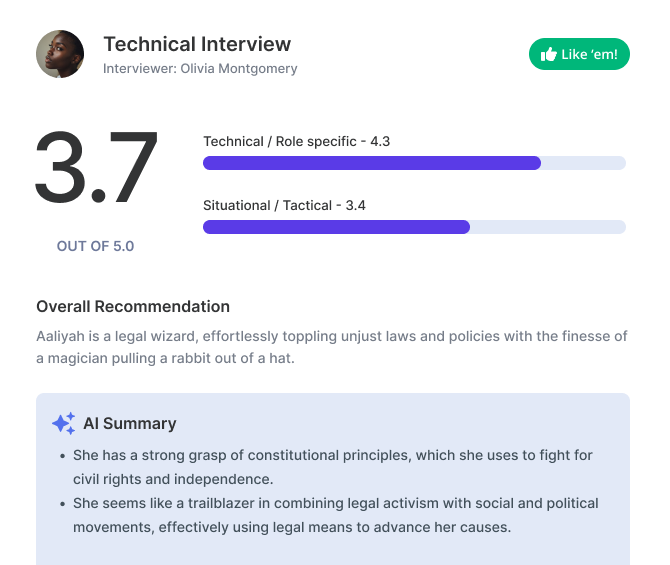The image size is (670, 565).
Task: Select the Technical Interview title
Action: (197, 44)
